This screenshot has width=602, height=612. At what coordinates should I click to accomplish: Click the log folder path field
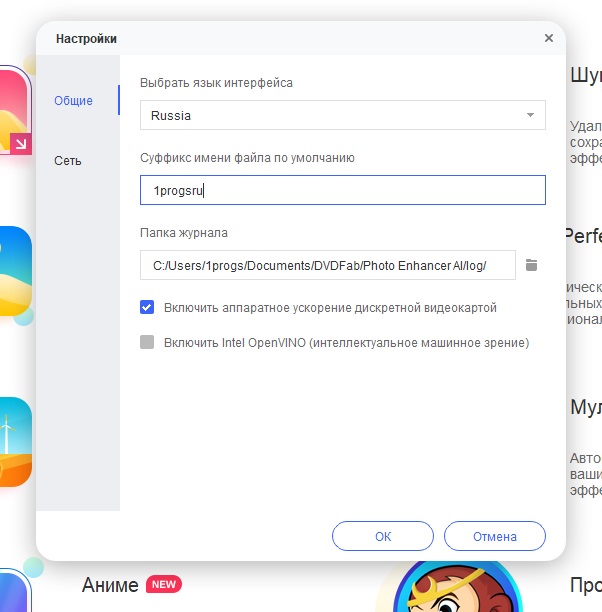point(328,265)
